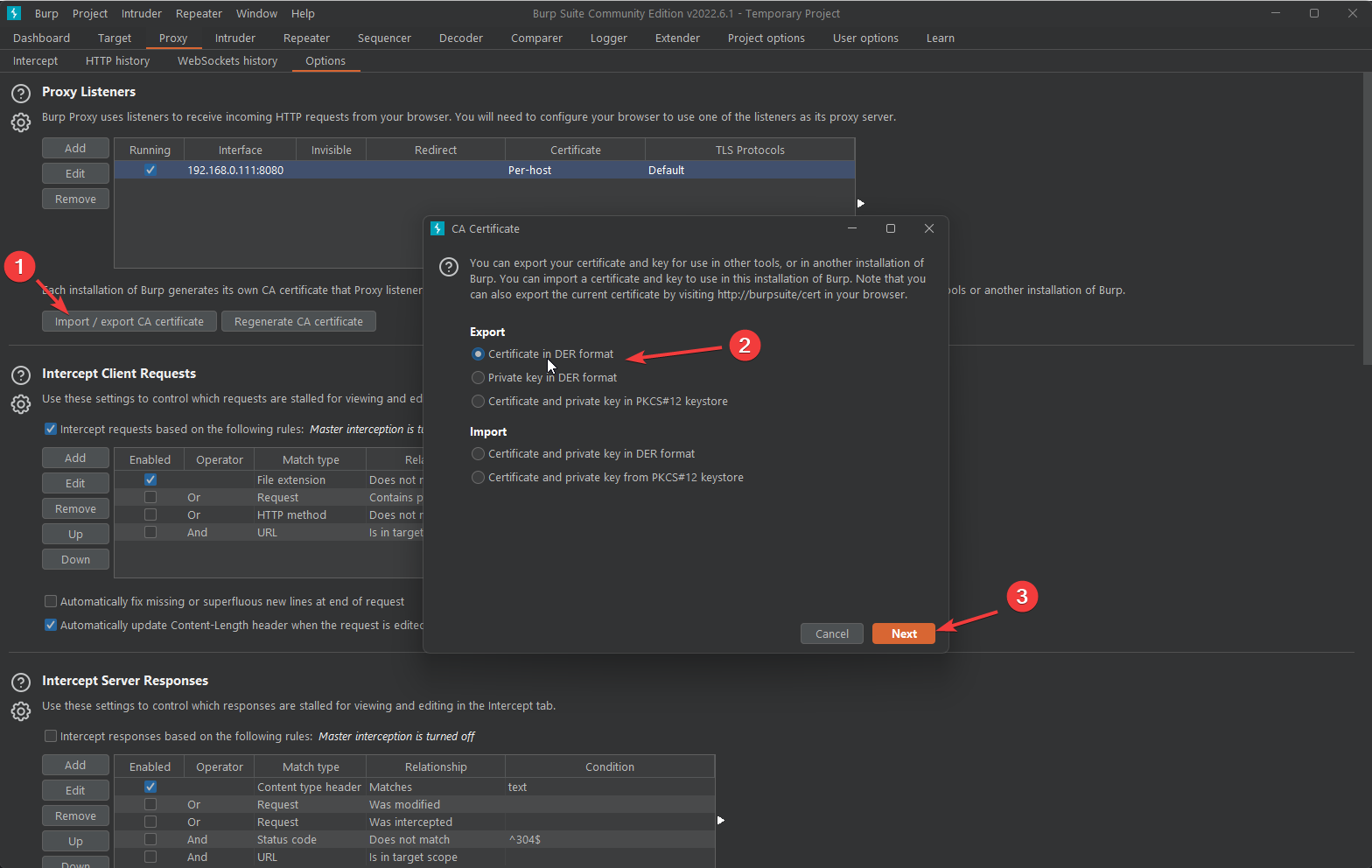Click the CA Certificate dialog help icon
The width and height of the screenshot is (1372, 868).
coord(449,267)
